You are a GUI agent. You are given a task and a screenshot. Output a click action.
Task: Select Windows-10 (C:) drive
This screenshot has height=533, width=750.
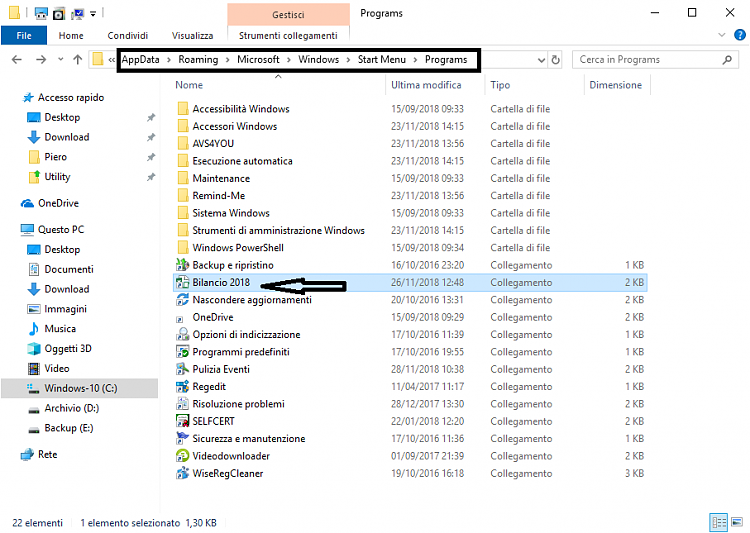pyautogui.click(x=80, y=388)
